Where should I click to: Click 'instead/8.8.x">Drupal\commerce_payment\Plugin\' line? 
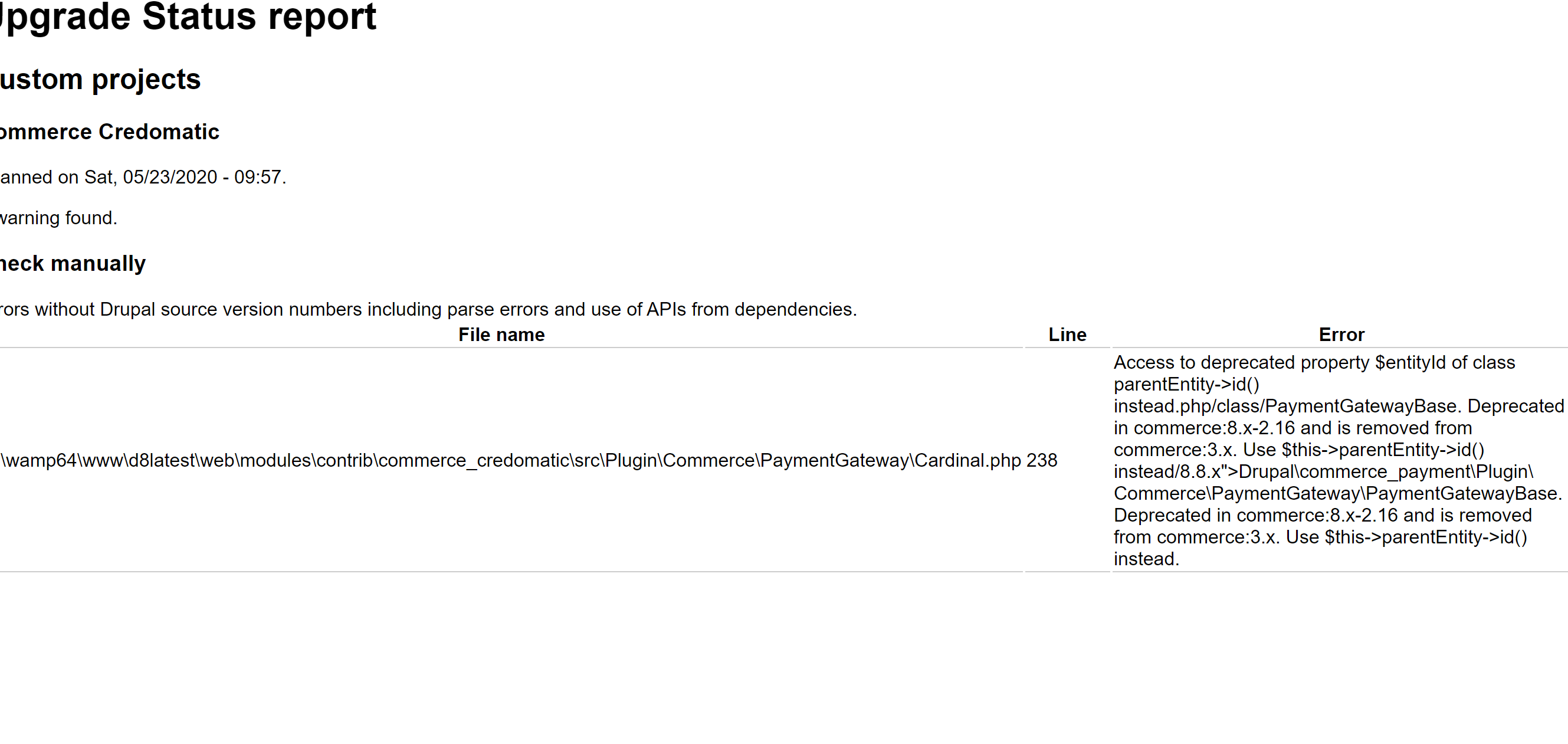point(1323,472)
